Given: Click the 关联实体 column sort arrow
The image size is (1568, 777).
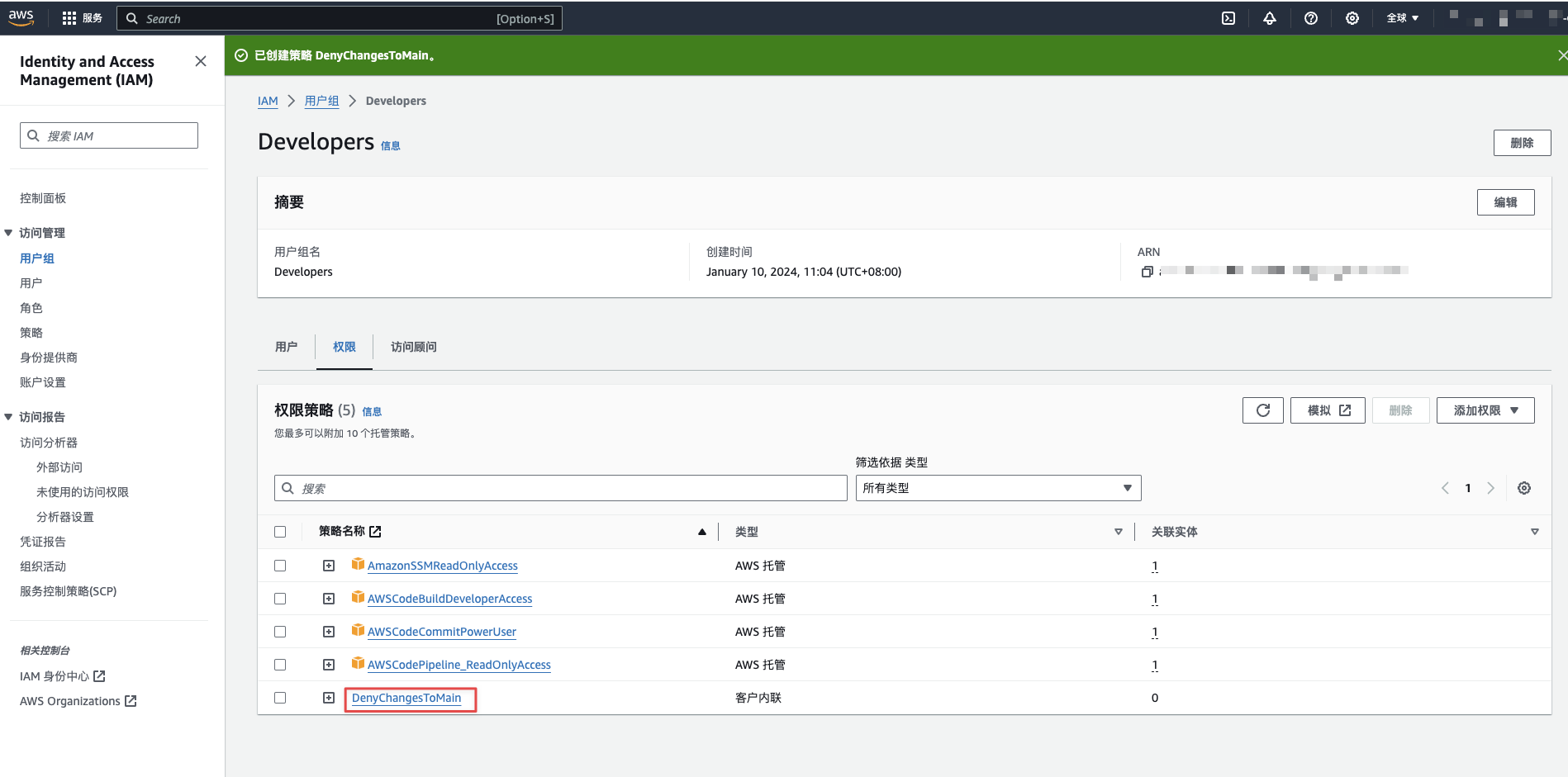Looking at the screenshot, I should (x=1535, y=532).
